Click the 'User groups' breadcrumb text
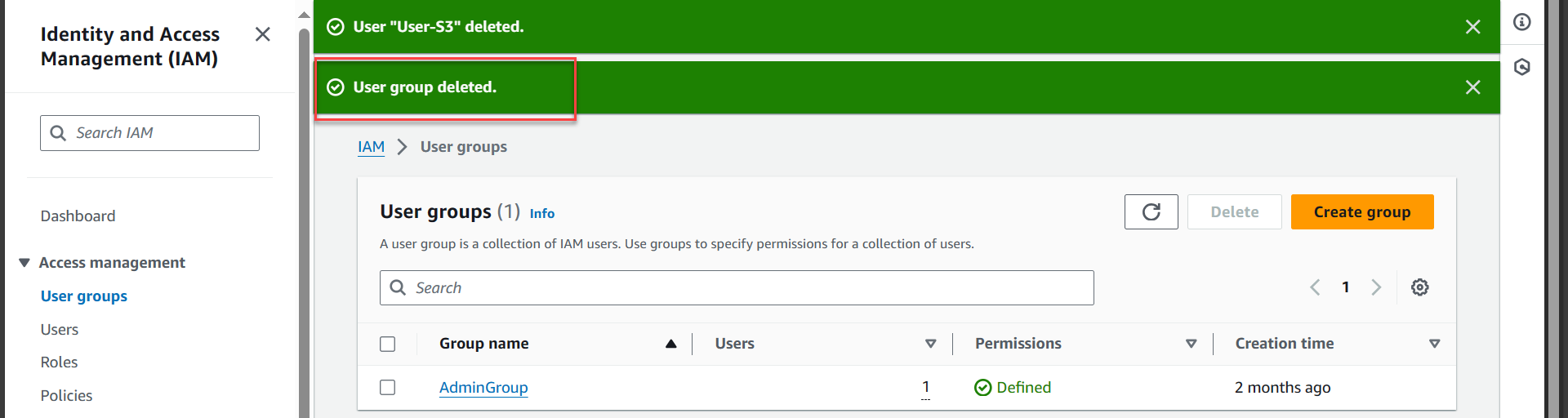The image size is (1568, 418). pyautogui.click(x=464, y=147)
